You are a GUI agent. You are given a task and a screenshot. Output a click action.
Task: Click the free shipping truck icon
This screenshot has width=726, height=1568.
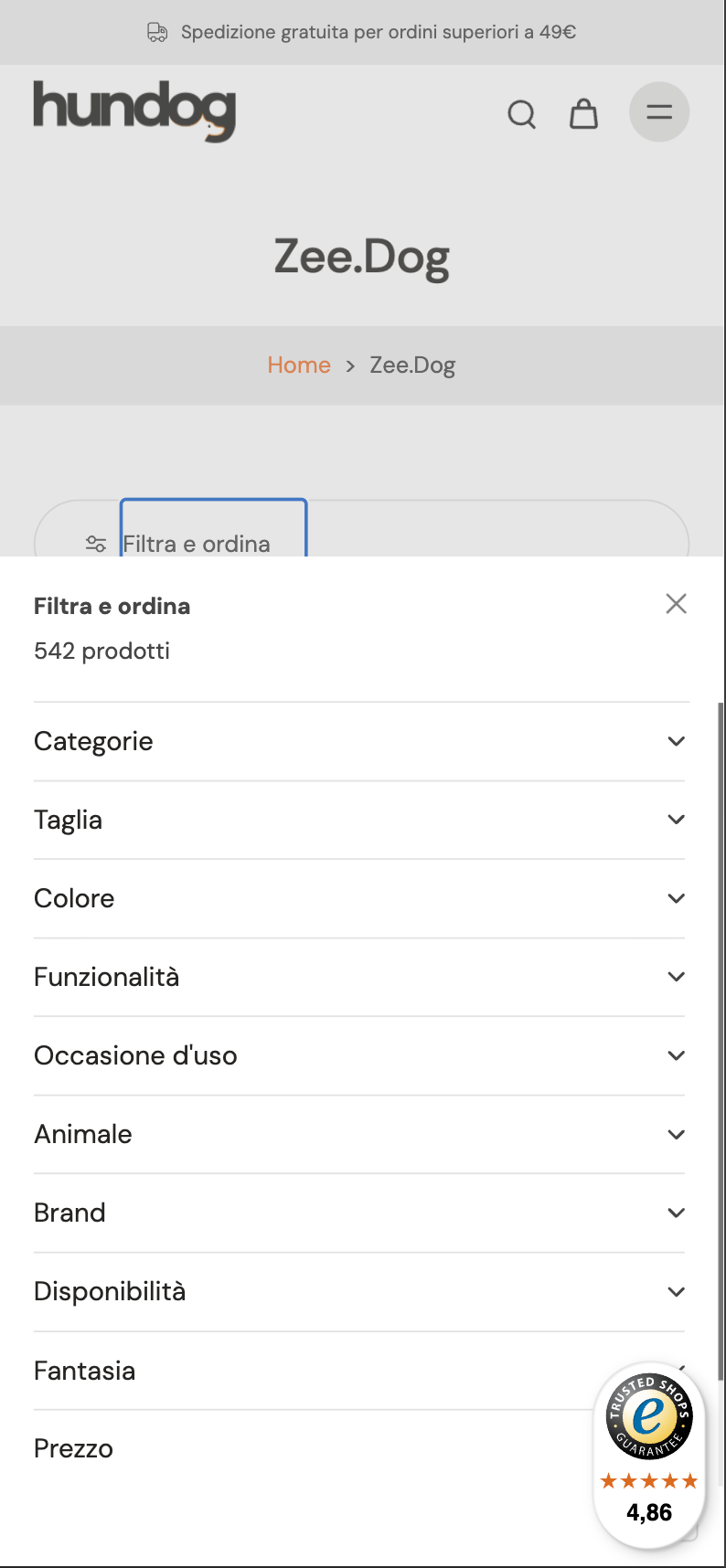click(157, 33)
